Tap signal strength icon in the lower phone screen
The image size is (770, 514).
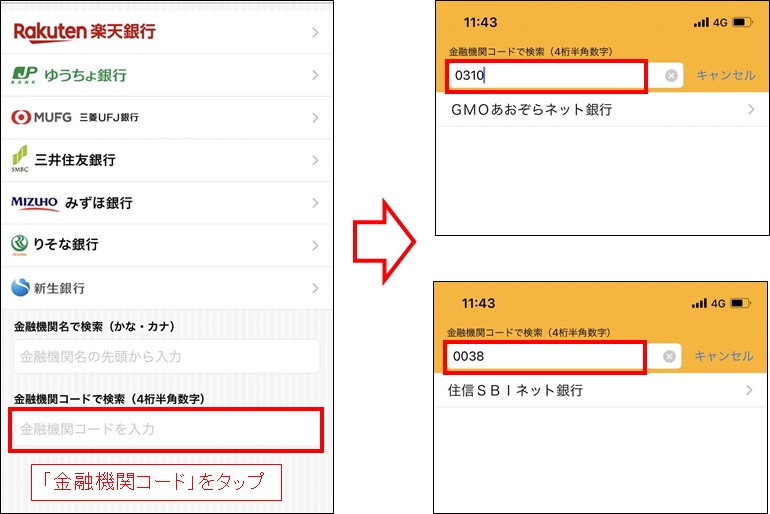click(699, 303)
